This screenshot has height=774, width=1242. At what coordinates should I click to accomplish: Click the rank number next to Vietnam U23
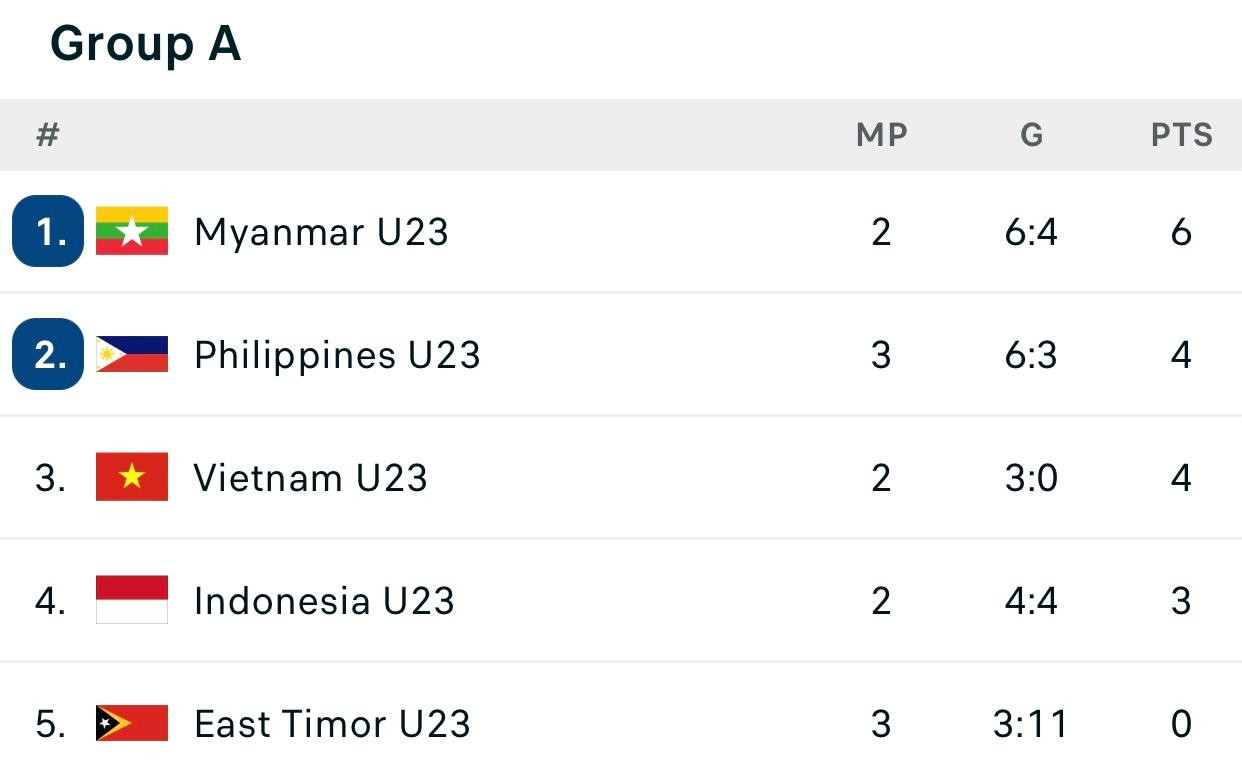(x=47, y=477)
